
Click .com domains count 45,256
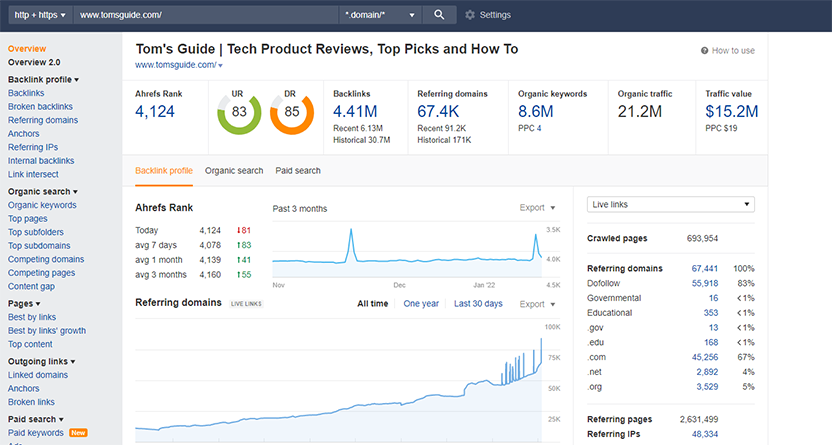coord(705,357)
